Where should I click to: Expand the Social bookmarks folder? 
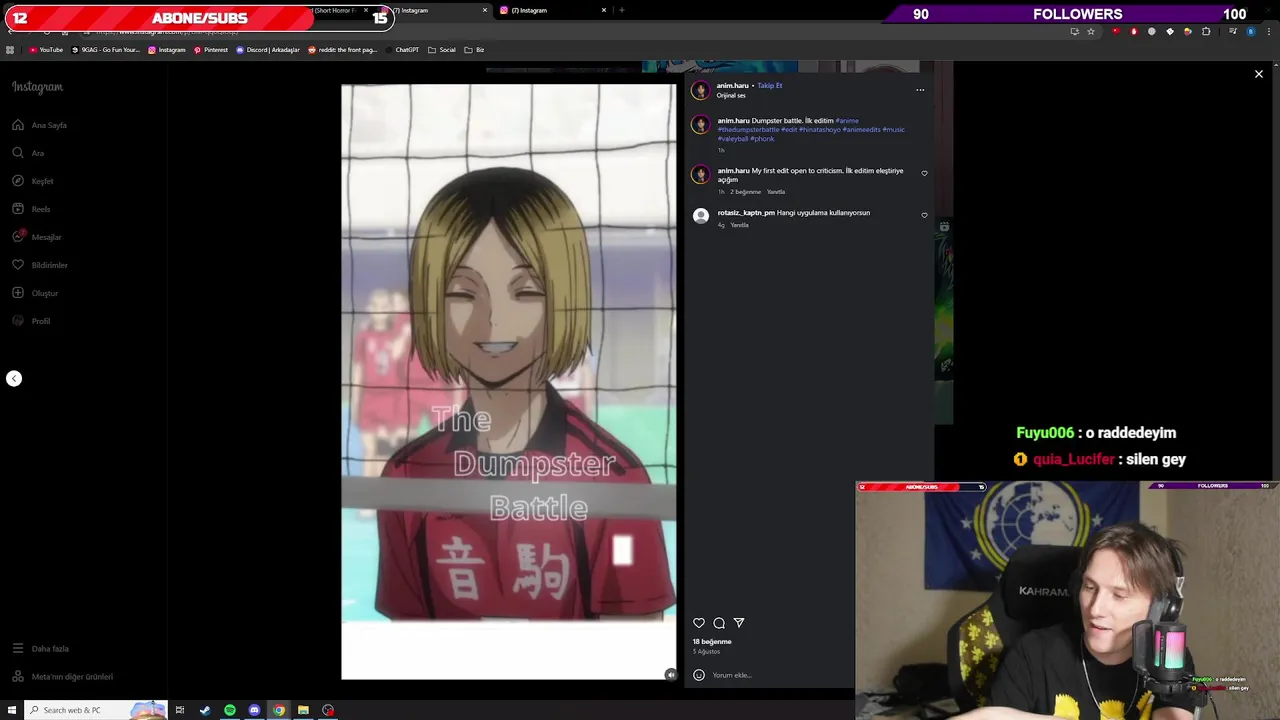pyautogui.click(x=442, y=50)
